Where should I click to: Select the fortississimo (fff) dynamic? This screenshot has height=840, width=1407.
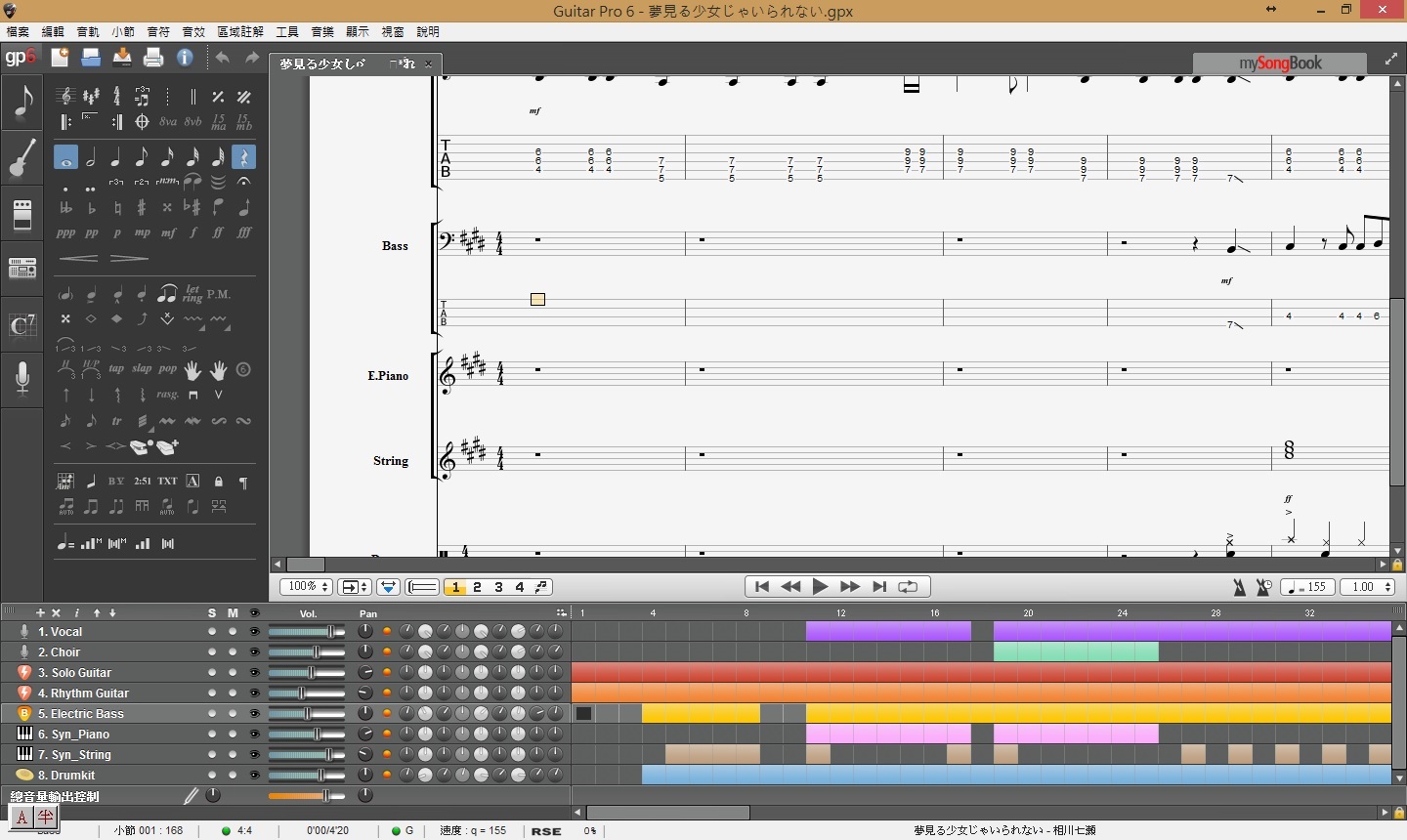pyautogui.click(x=244, y=232)
